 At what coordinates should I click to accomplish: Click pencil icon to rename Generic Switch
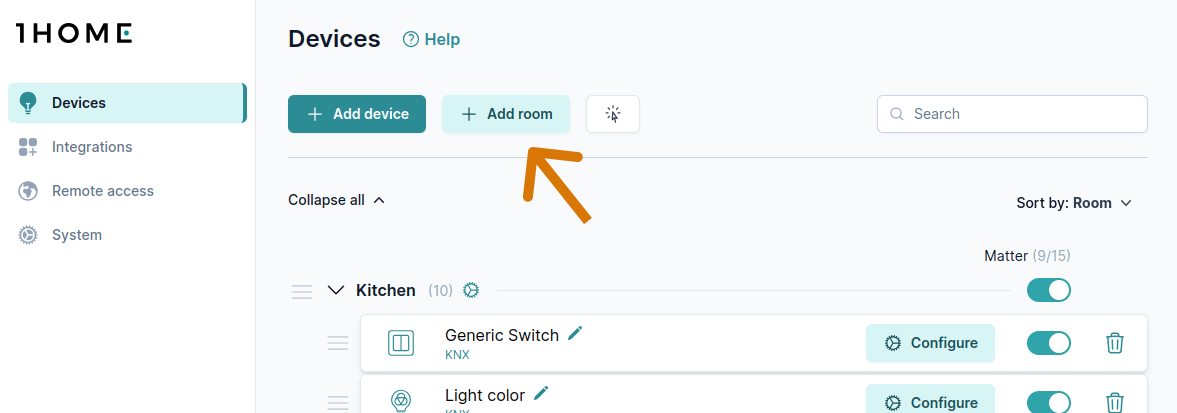point(575,334)
